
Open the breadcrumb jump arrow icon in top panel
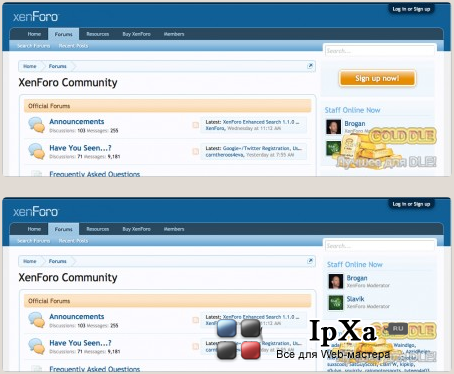[310, 66]
